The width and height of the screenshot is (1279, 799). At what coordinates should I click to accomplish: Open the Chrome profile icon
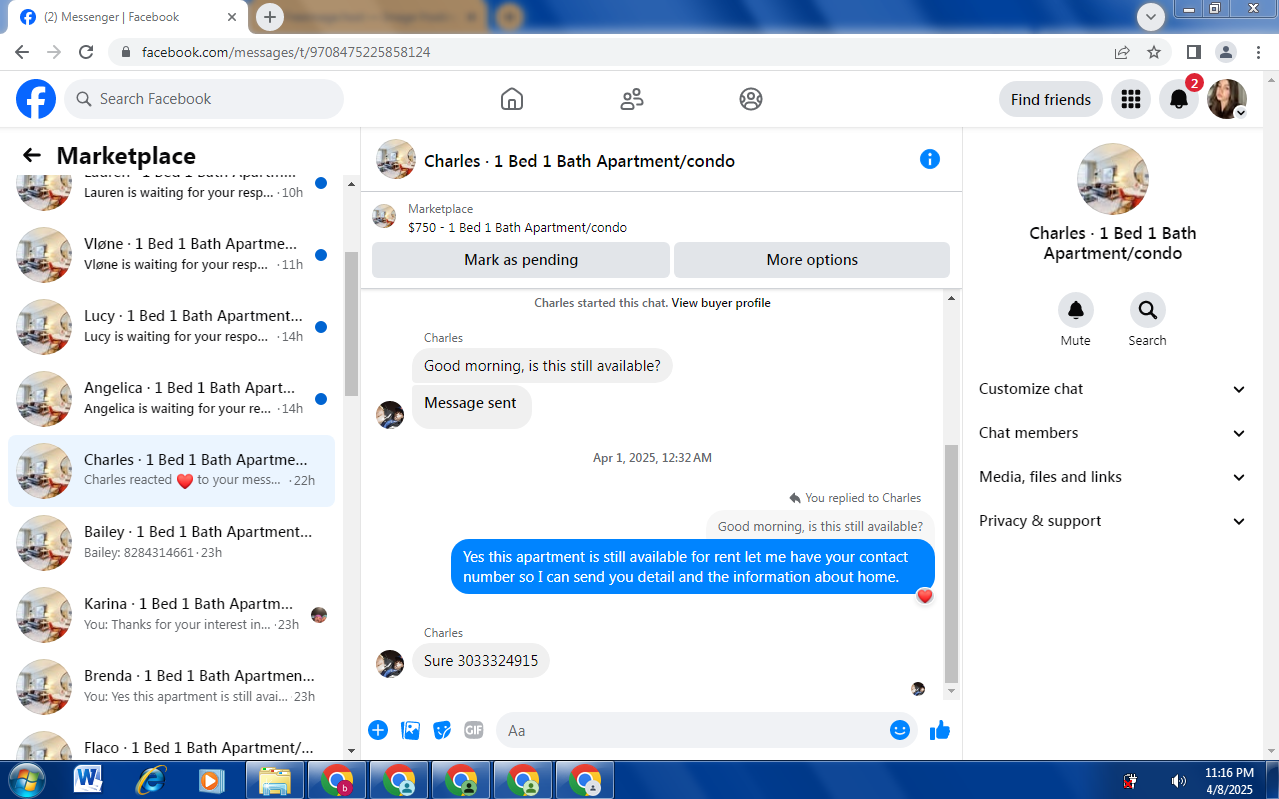pyautogui.click(x=1226, y=52)
